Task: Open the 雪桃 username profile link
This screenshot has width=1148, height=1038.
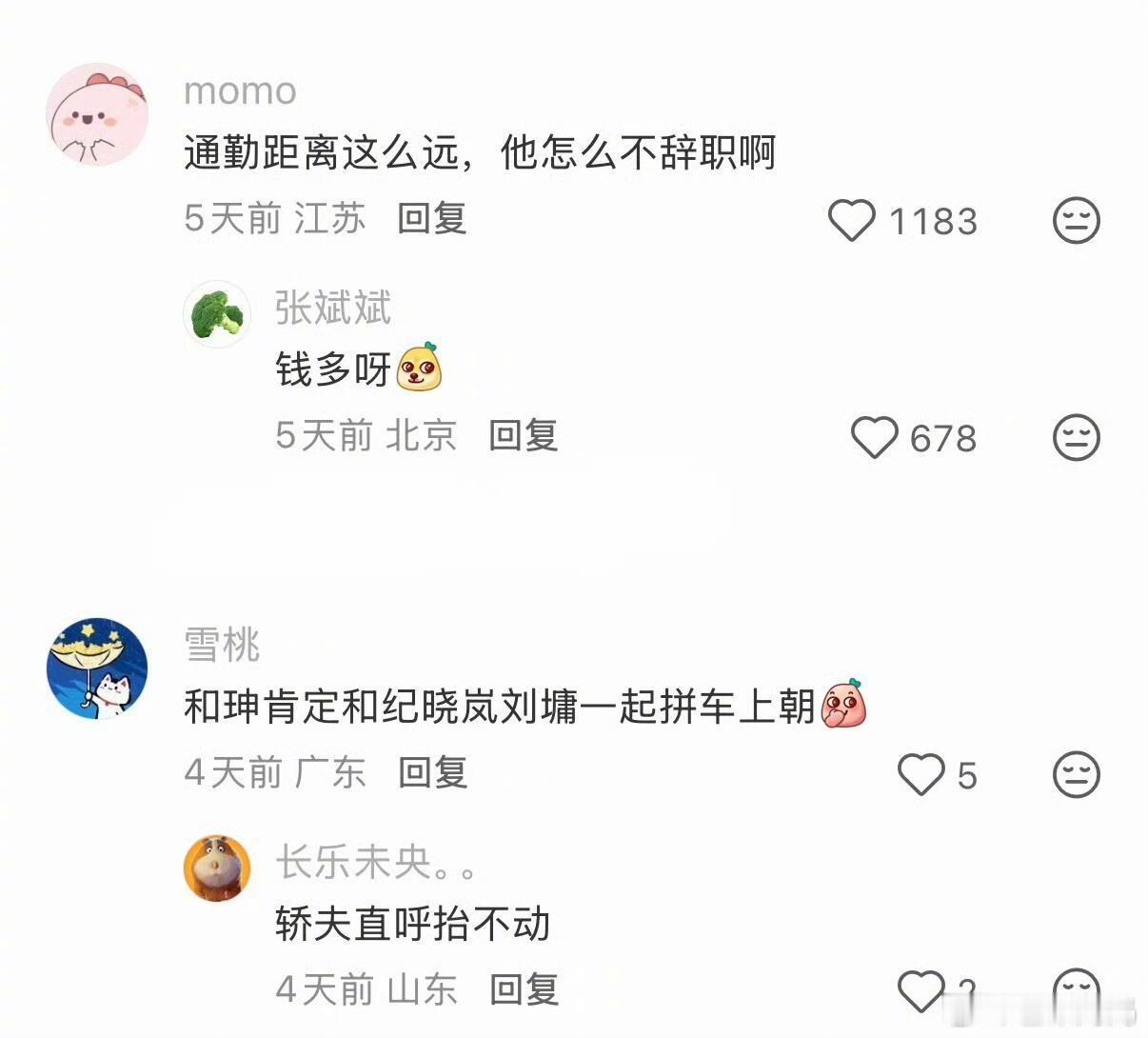Action: pos(222,645)
